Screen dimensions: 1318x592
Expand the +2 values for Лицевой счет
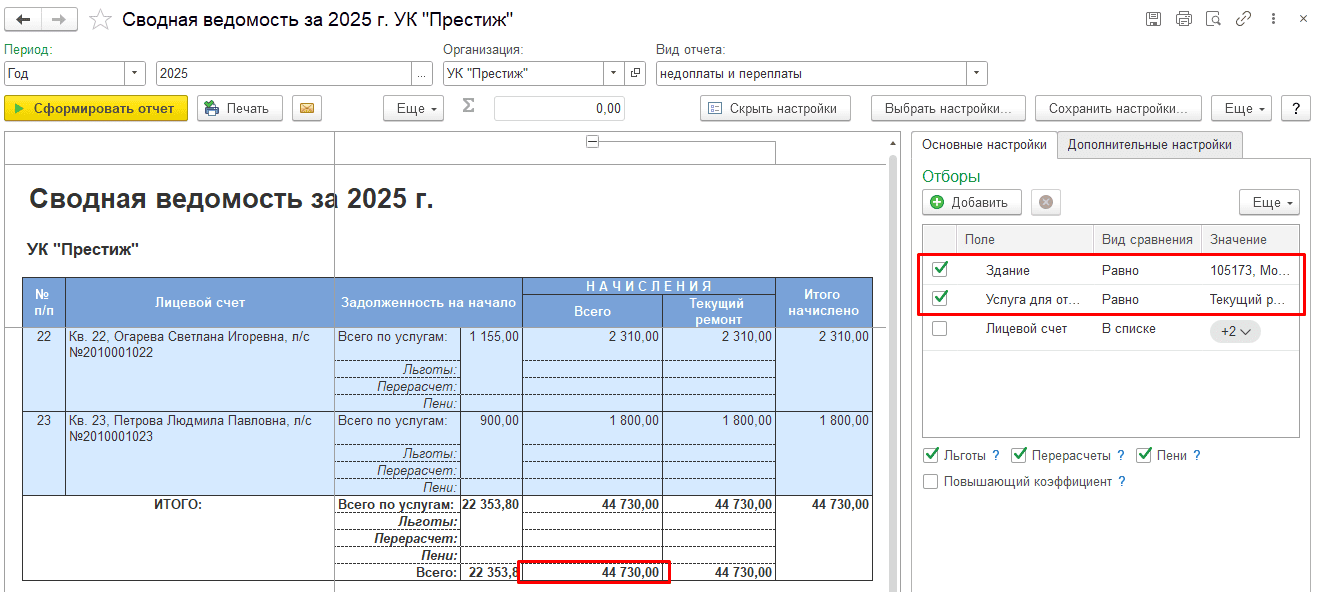[x=1235, y=331]
